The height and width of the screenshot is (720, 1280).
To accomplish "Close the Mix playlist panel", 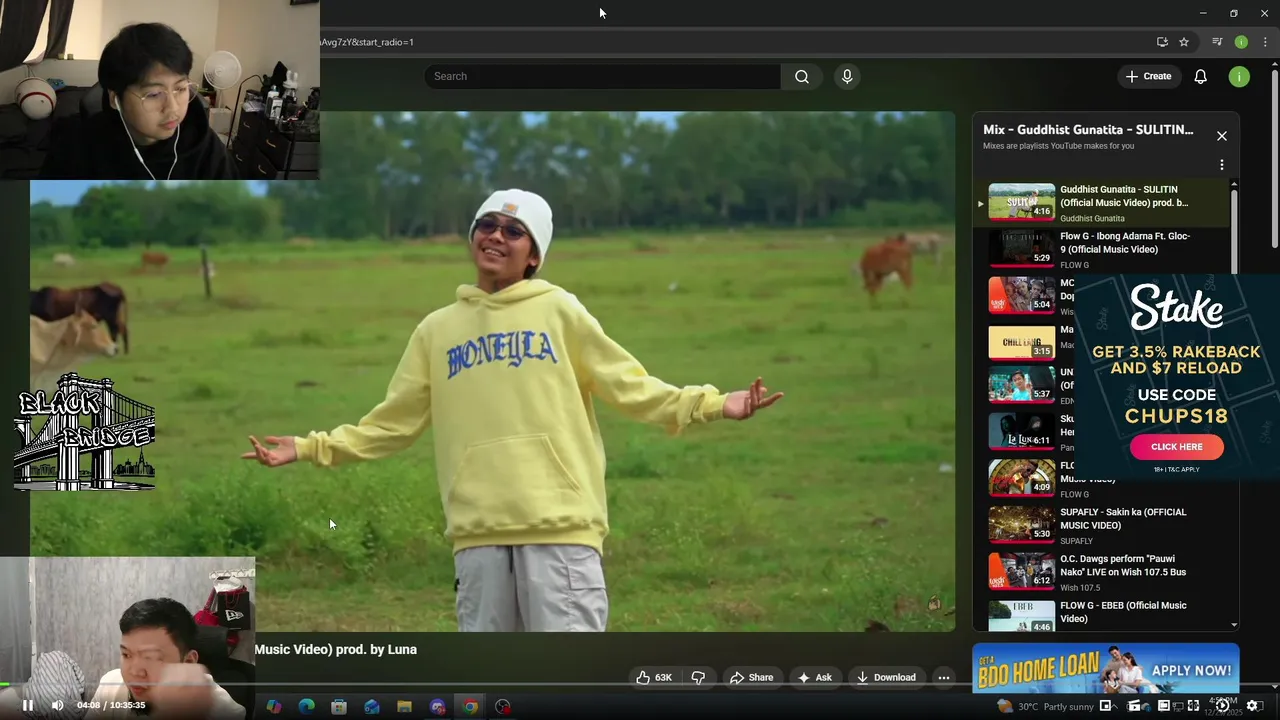I will tap(1221, 136).
